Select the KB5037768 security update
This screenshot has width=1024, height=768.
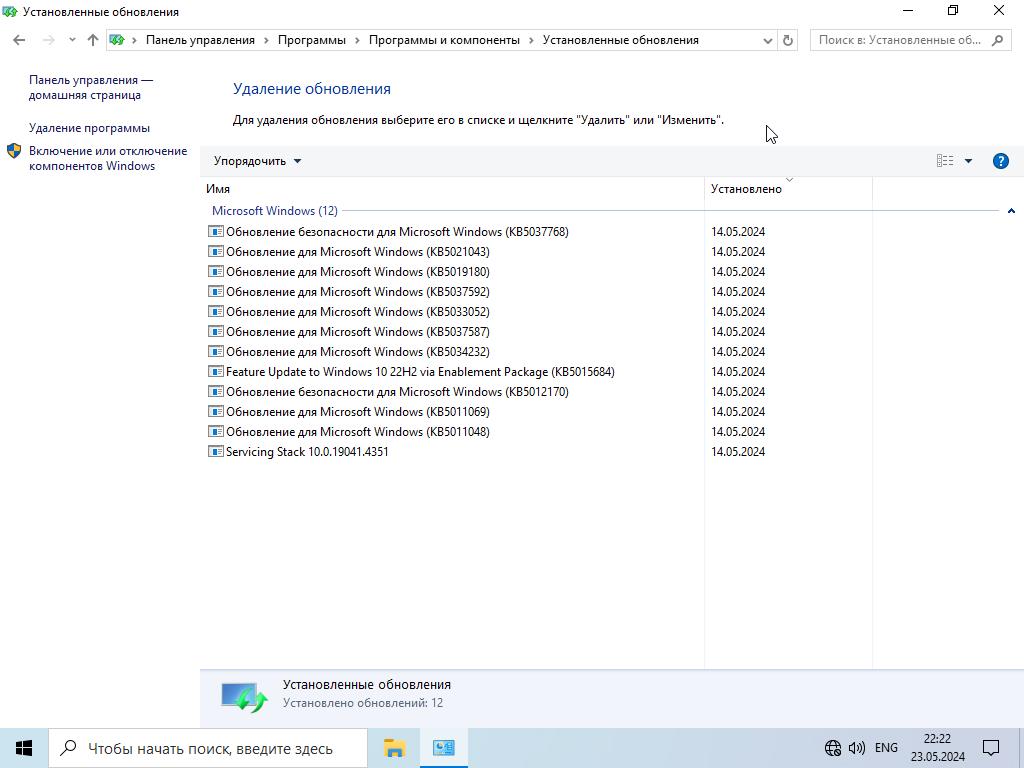pyautogui.click(x=396, y=232)
